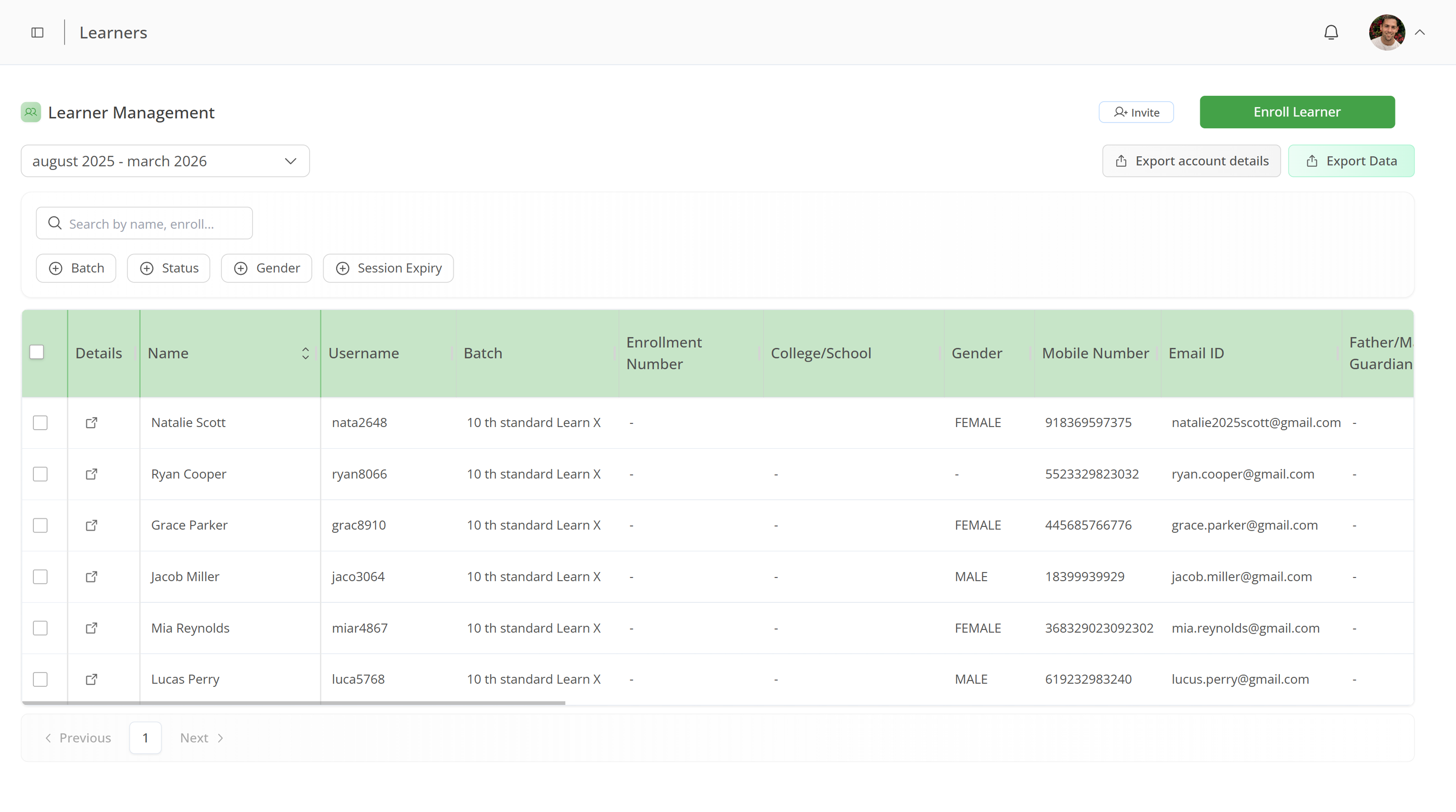
Task: Open the Session Expiry filter
Action: 388,268
